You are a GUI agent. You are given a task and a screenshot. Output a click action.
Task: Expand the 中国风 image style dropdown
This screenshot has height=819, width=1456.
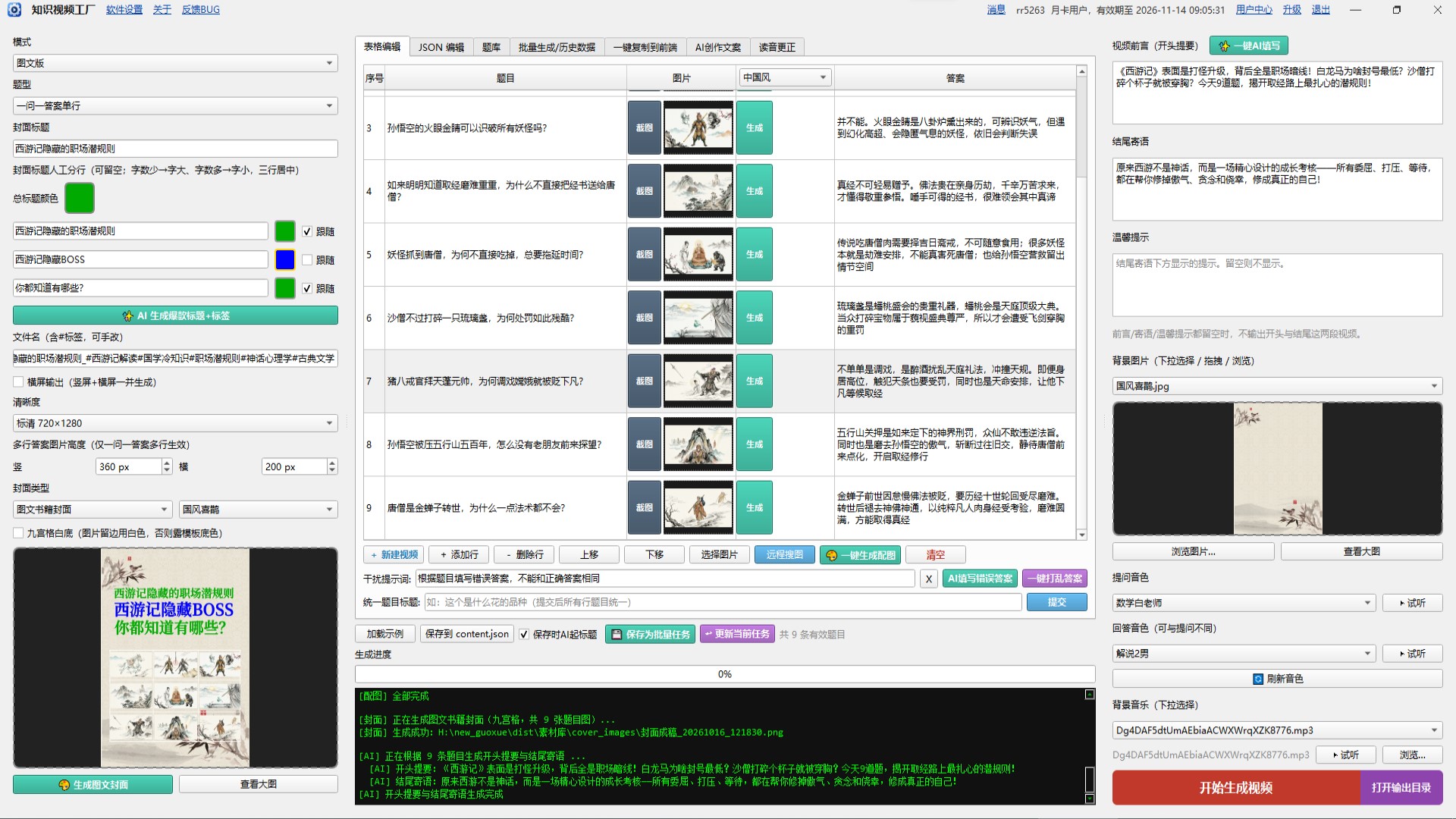click(x=785, y=77)
